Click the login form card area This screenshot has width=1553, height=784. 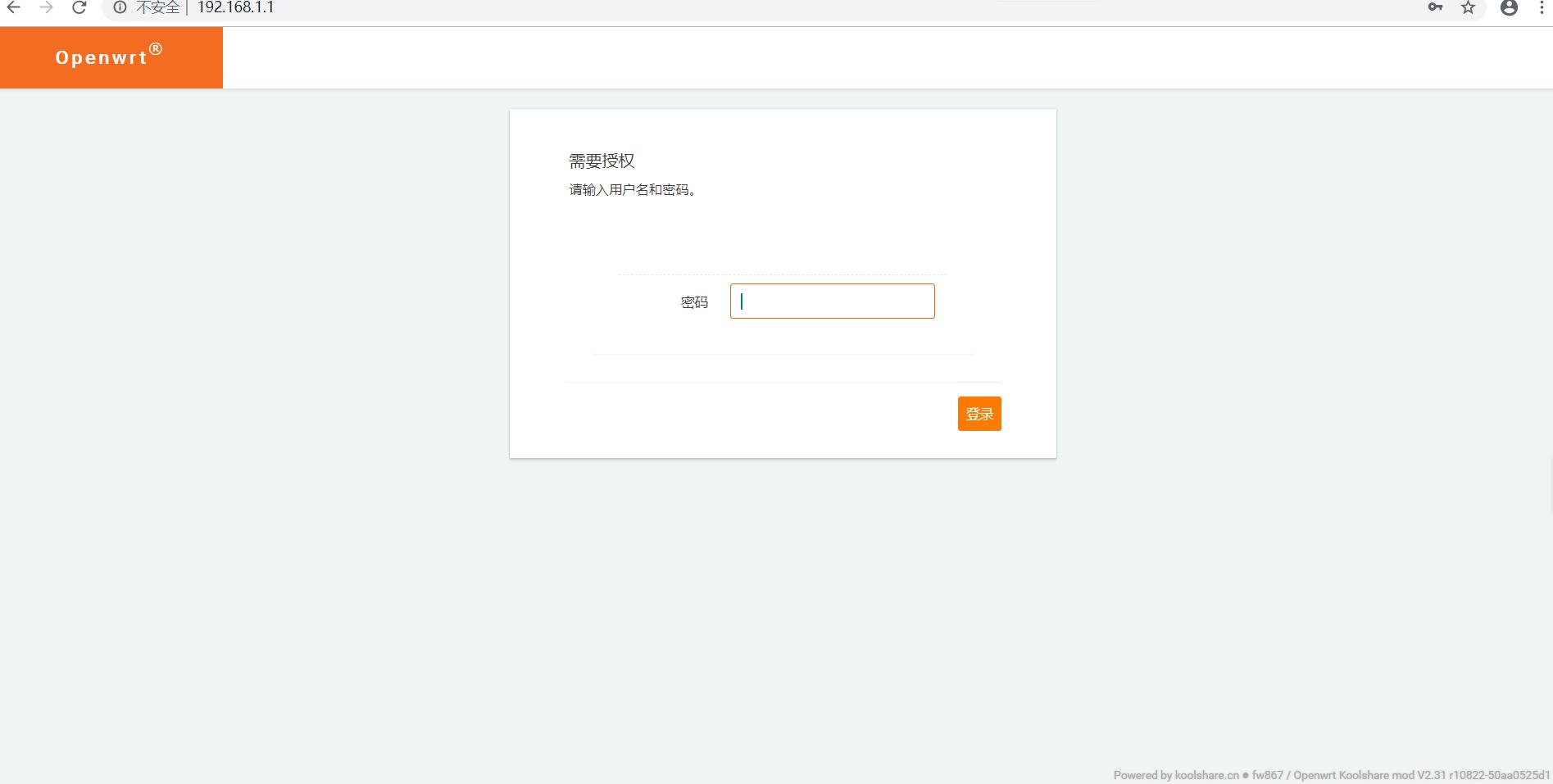coord(782,238)
